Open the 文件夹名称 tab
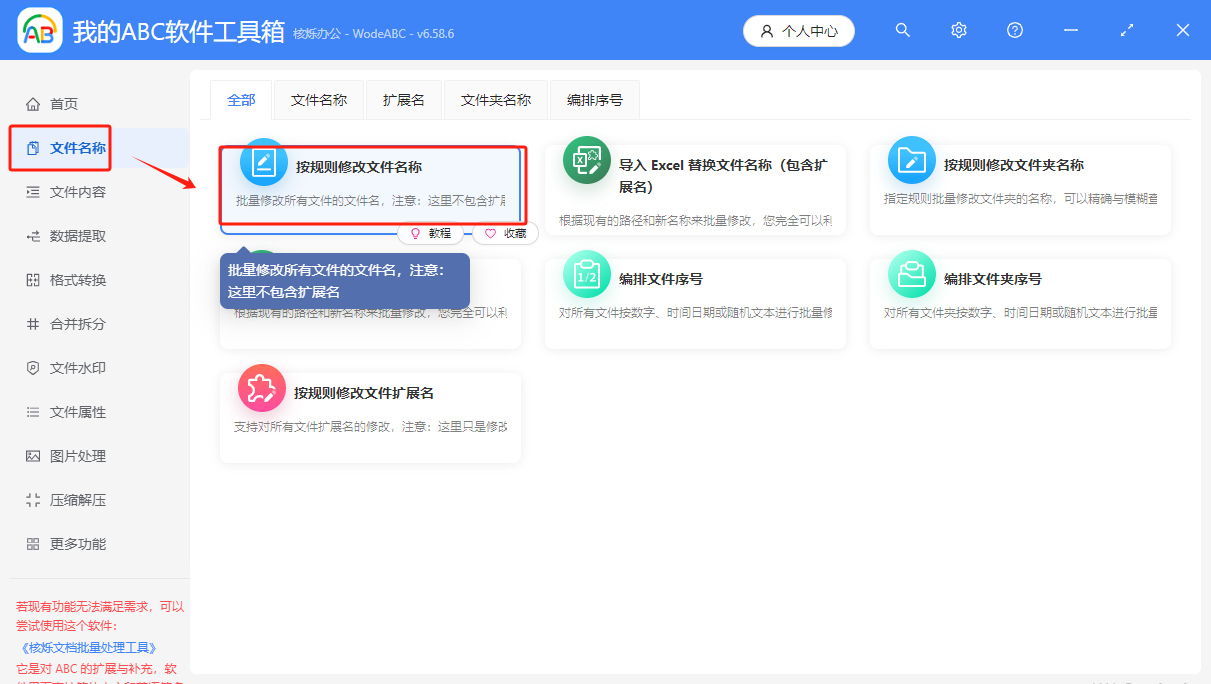Viewport: 1211px width, 684px height. (495, 99)
